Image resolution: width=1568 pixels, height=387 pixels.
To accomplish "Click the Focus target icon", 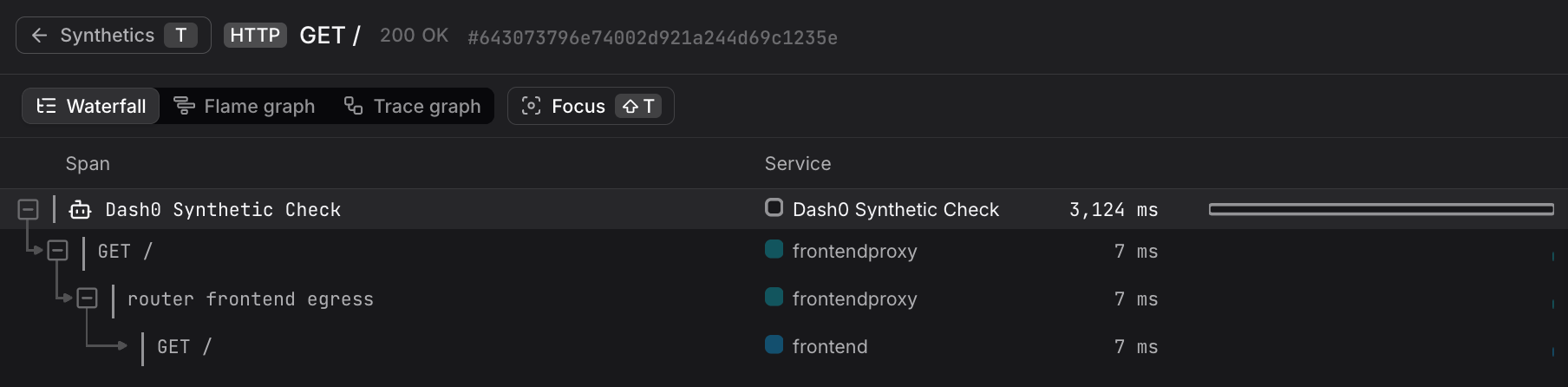I will pyautogui.click(x=531, y=106).
